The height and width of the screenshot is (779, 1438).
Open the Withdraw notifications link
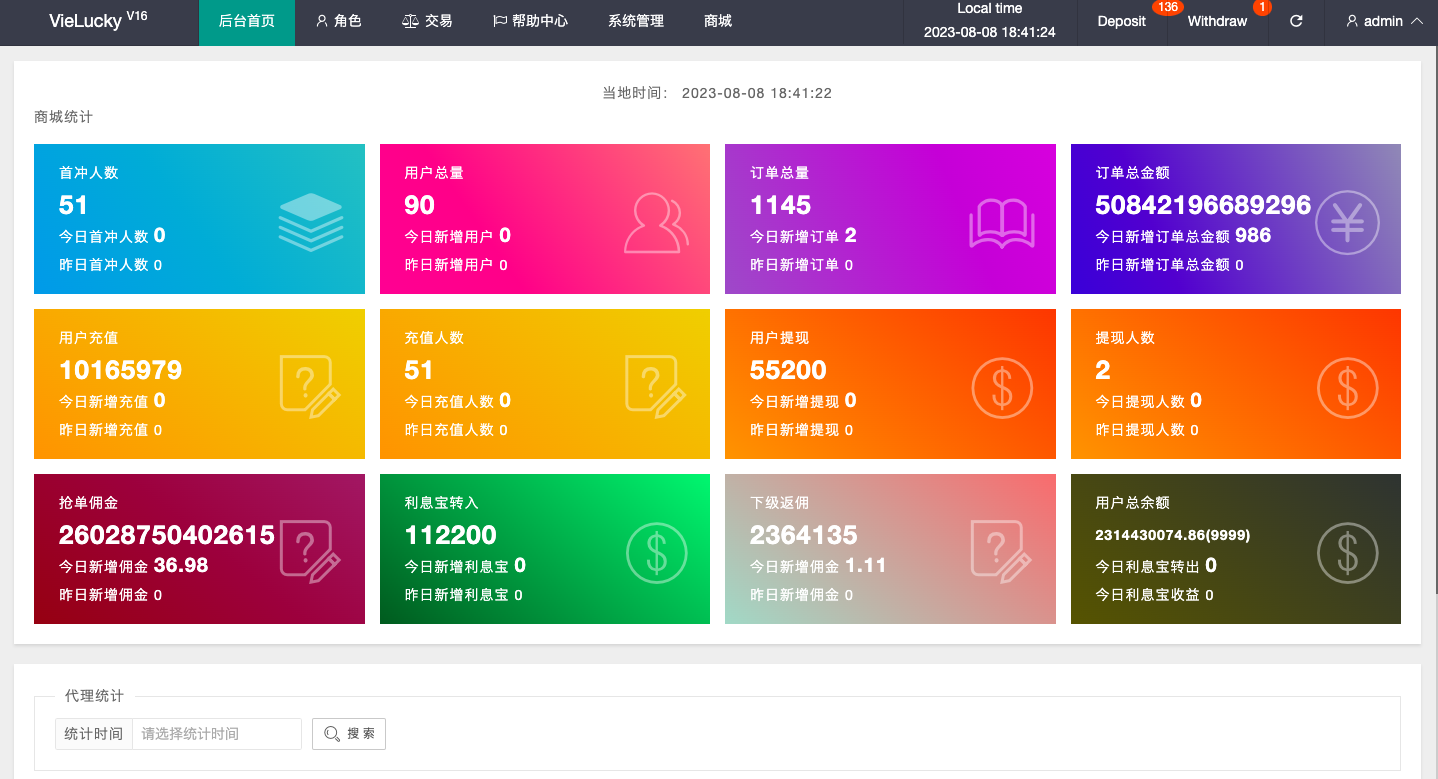click(x=1217, y=21)
